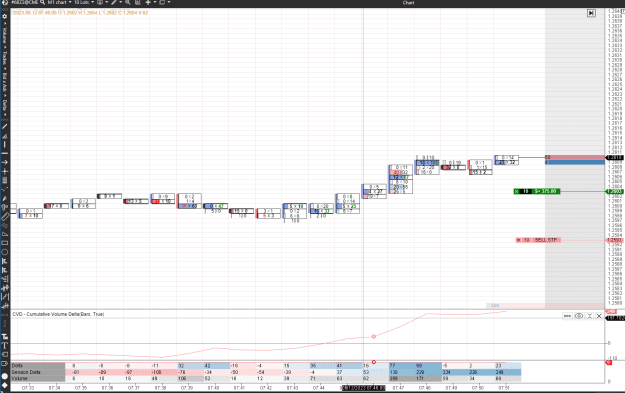625x393 pixels.
Task: Cancel the green take-profit order via its X
Action: 517,191
